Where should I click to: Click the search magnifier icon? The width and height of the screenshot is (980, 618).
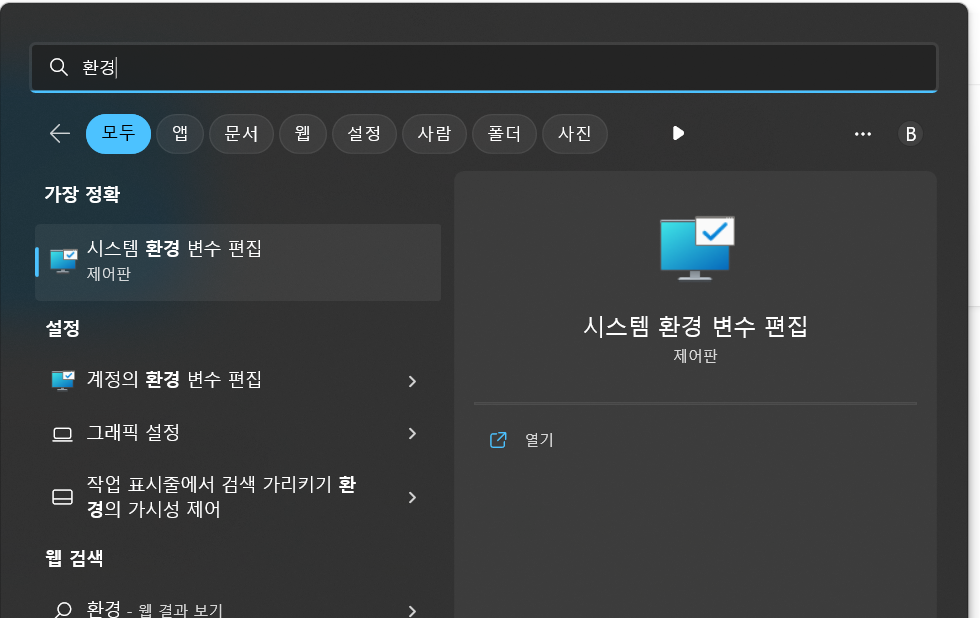[59, 67]
